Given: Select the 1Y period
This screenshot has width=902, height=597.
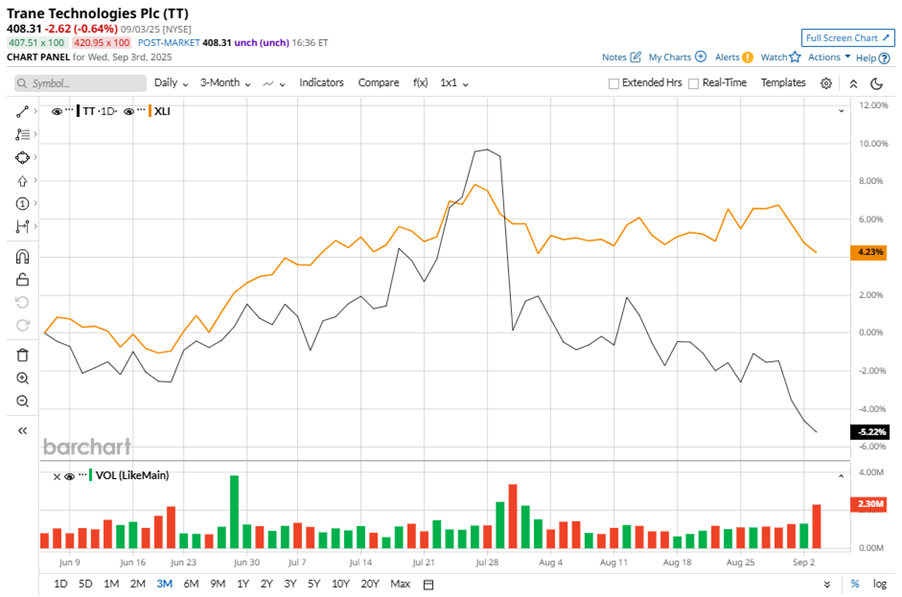Looking at the screenshot, I should [243, 584].
